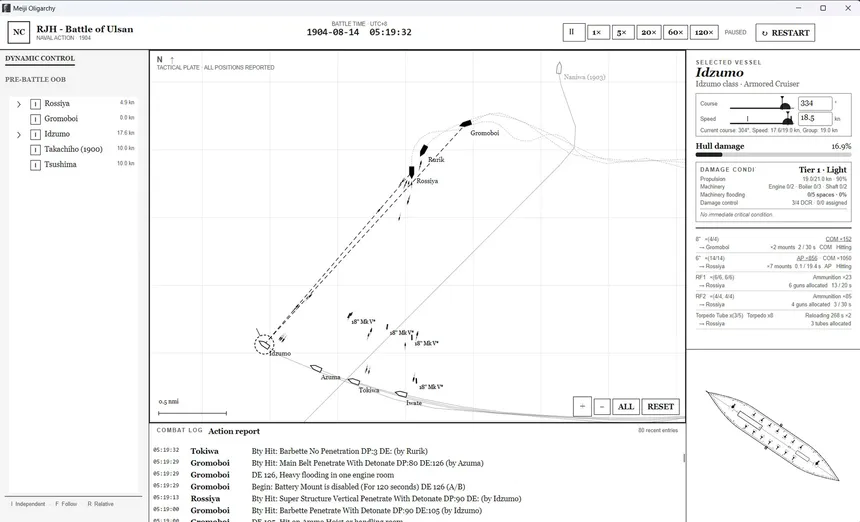Toggle the I mode box for Rossiya
Screen dimensions: 860x522
coord(36,104)
